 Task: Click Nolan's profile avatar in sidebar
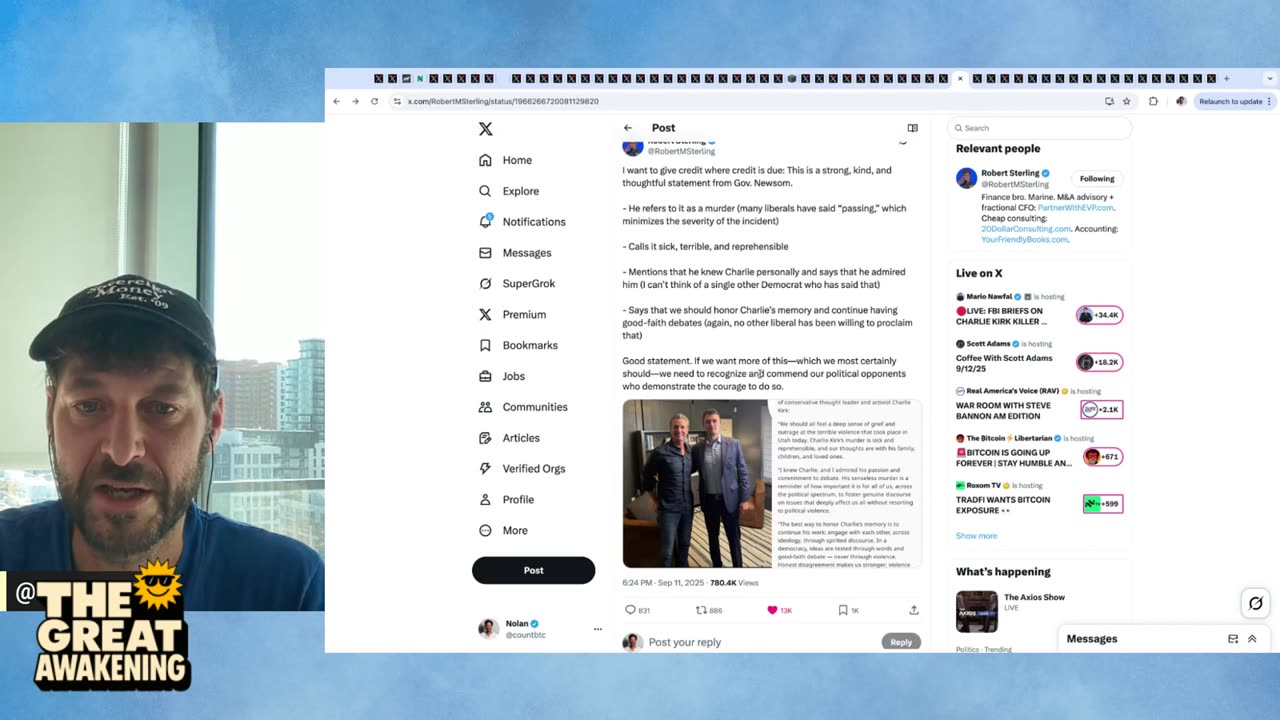[x=488, y=628]
